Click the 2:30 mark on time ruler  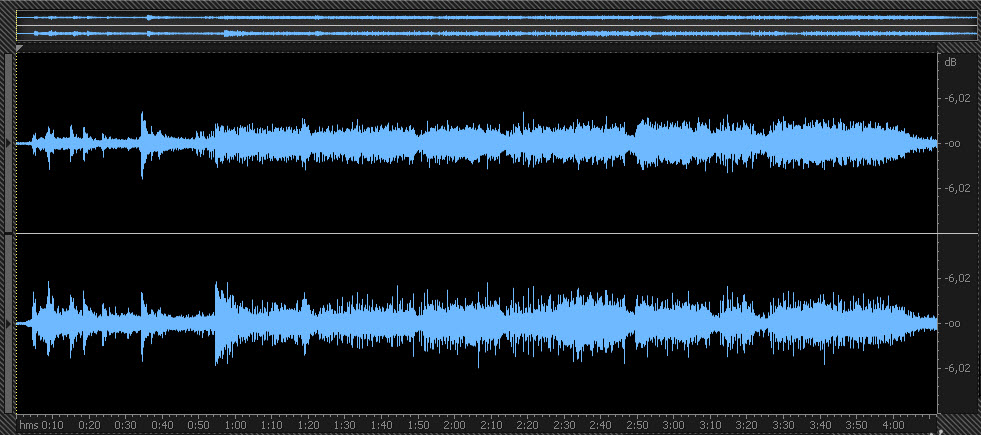pos(564,425)
